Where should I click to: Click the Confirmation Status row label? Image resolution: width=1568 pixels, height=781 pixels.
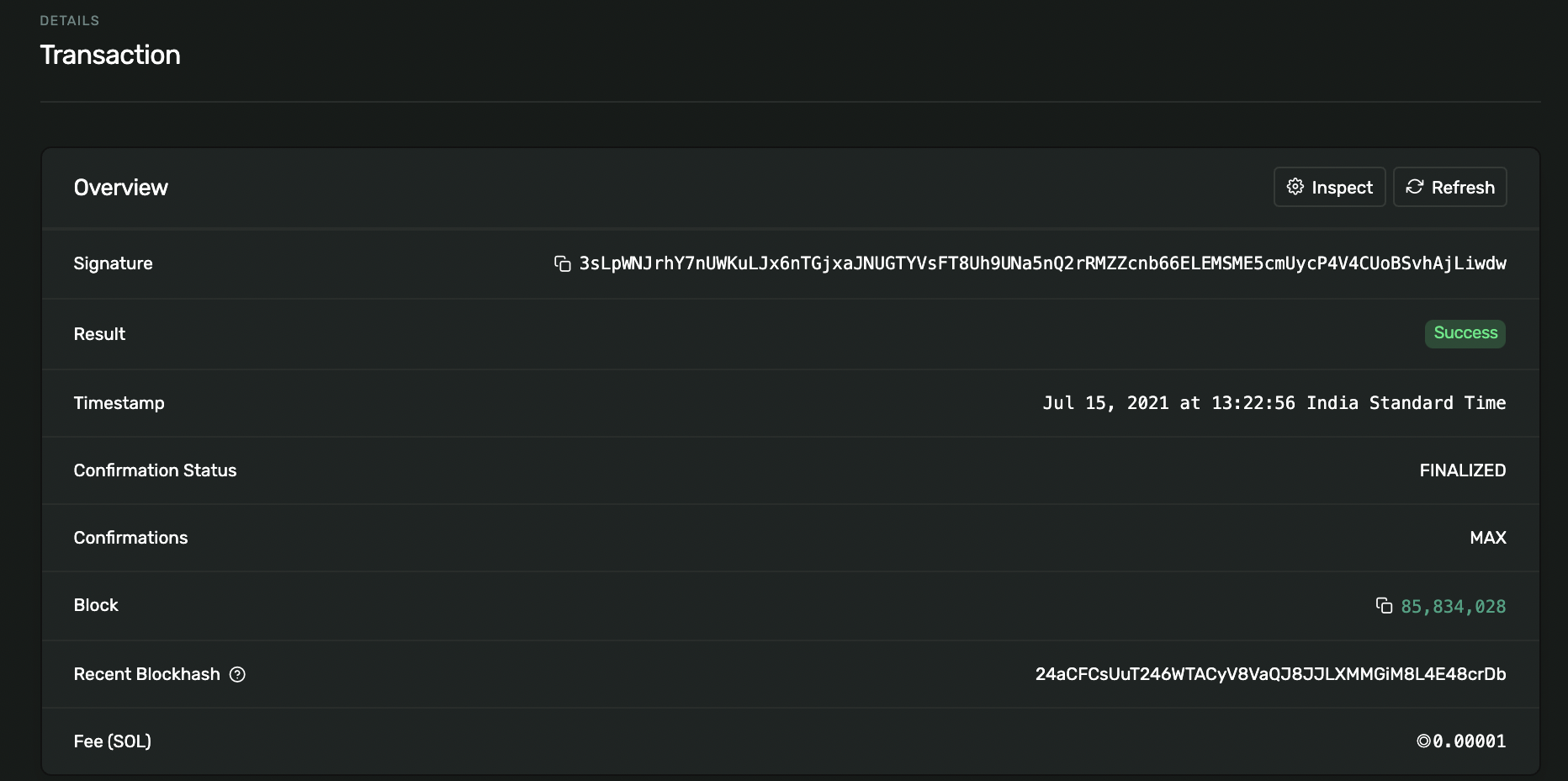155,470
